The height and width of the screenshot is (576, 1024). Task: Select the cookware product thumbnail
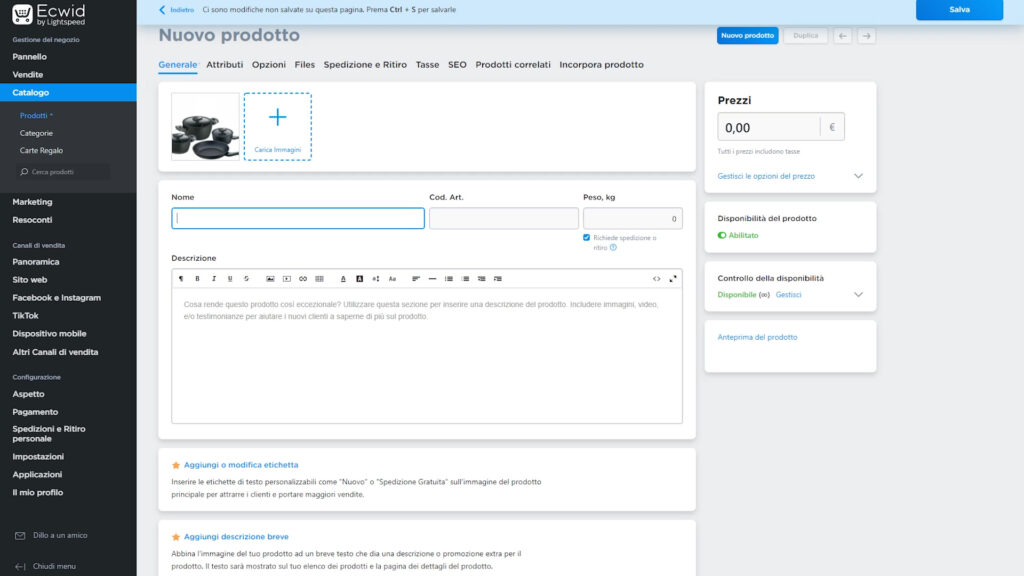pos(205,127)
